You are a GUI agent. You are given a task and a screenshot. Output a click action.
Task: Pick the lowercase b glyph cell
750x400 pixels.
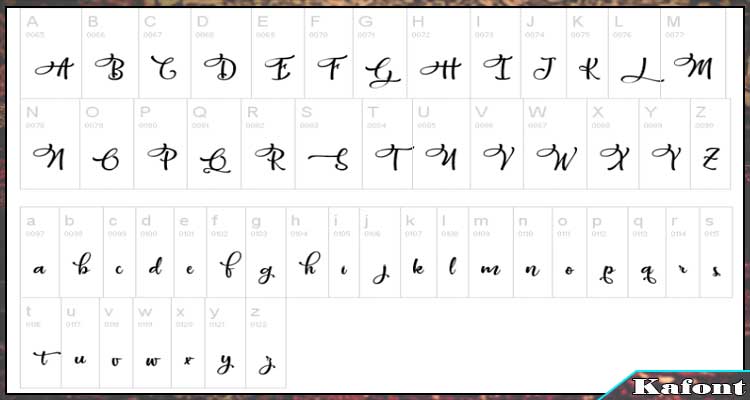81,252
